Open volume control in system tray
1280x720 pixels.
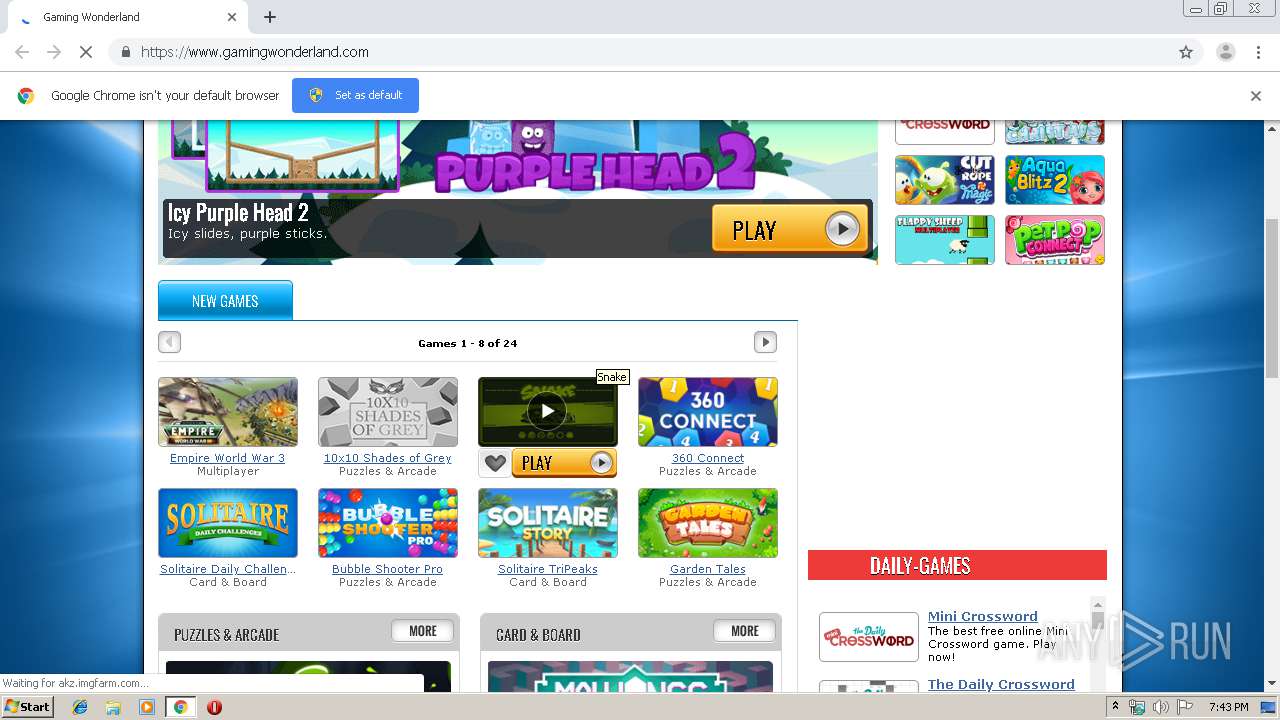click(1160, 707)
